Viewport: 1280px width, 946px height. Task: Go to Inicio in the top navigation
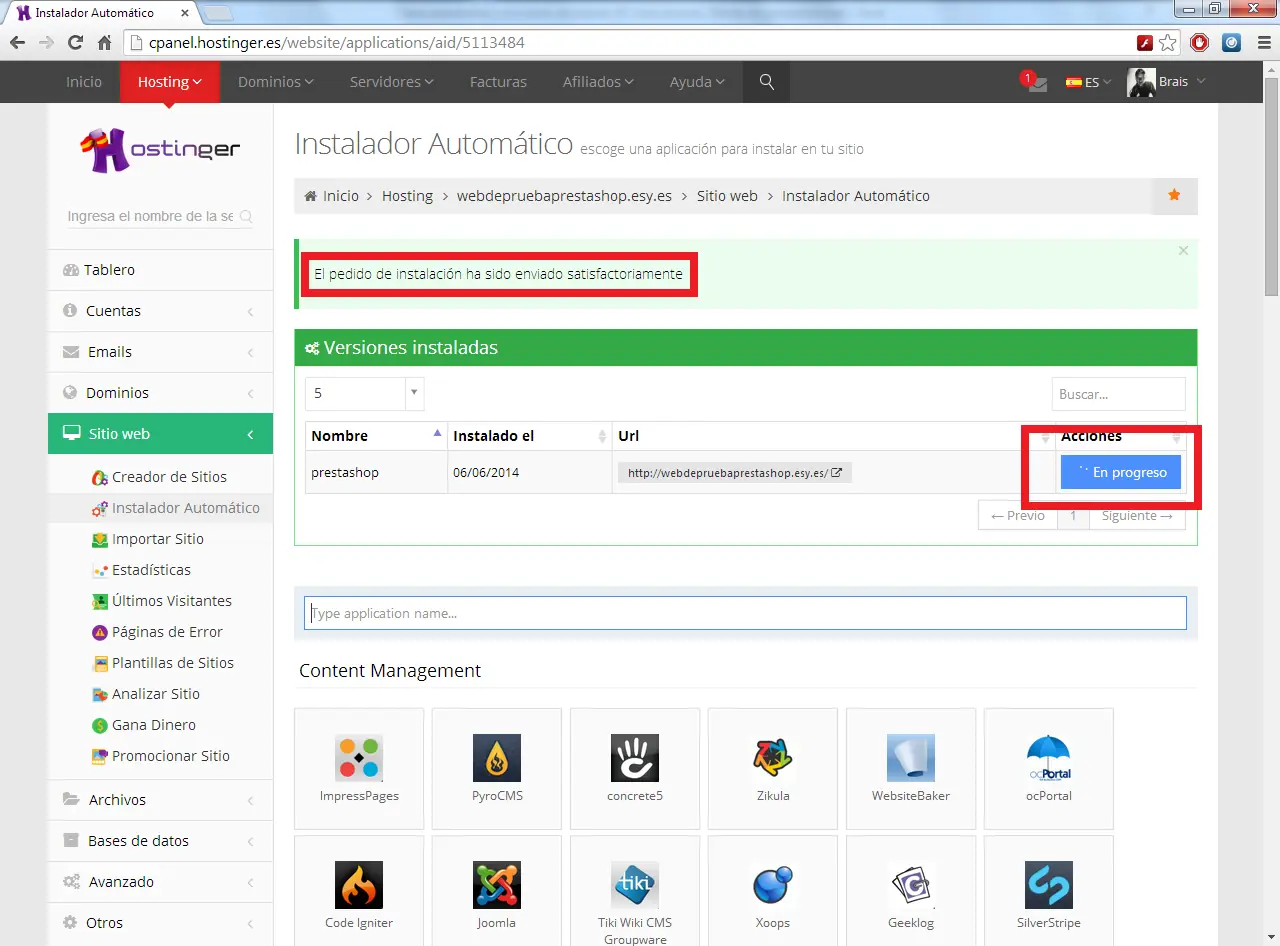[84, 82]
